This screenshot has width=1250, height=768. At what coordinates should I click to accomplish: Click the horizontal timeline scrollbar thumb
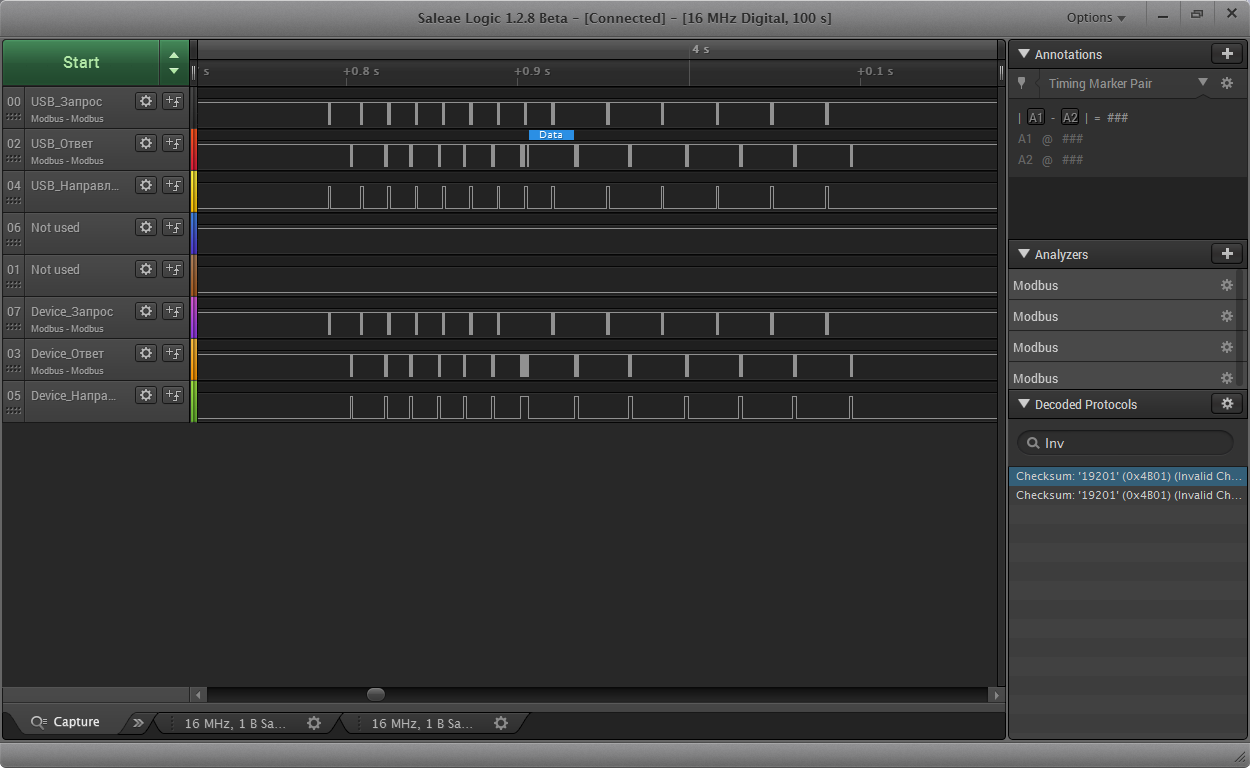375,694
